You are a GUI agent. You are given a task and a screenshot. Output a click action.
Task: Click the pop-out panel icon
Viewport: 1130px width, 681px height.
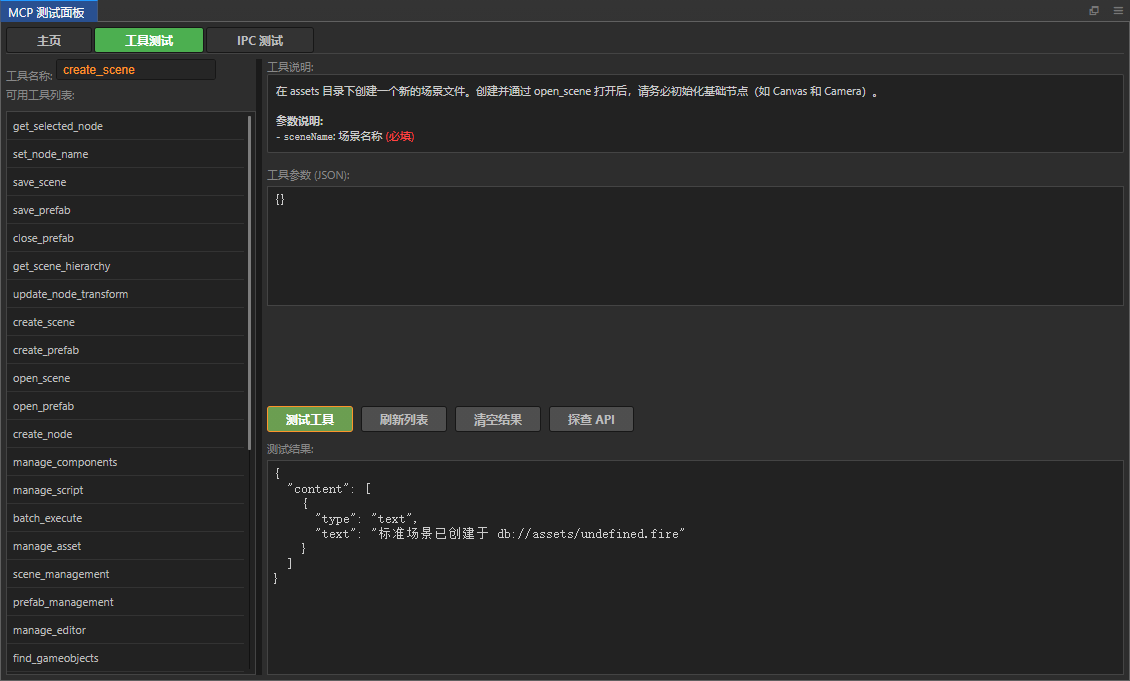coord(1094,10)
